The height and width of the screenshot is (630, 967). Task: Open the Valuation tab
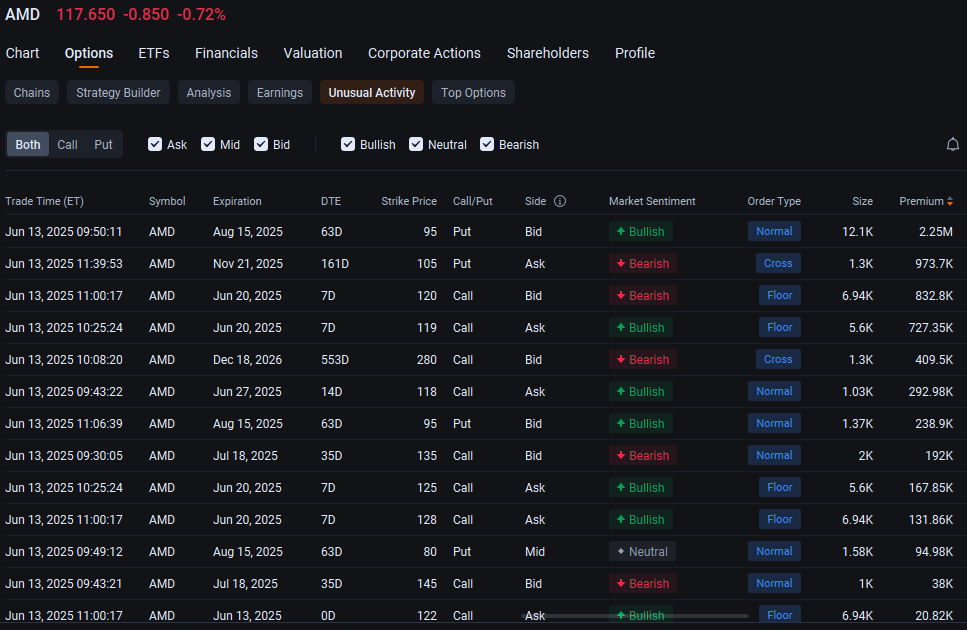tap(313, 53)
